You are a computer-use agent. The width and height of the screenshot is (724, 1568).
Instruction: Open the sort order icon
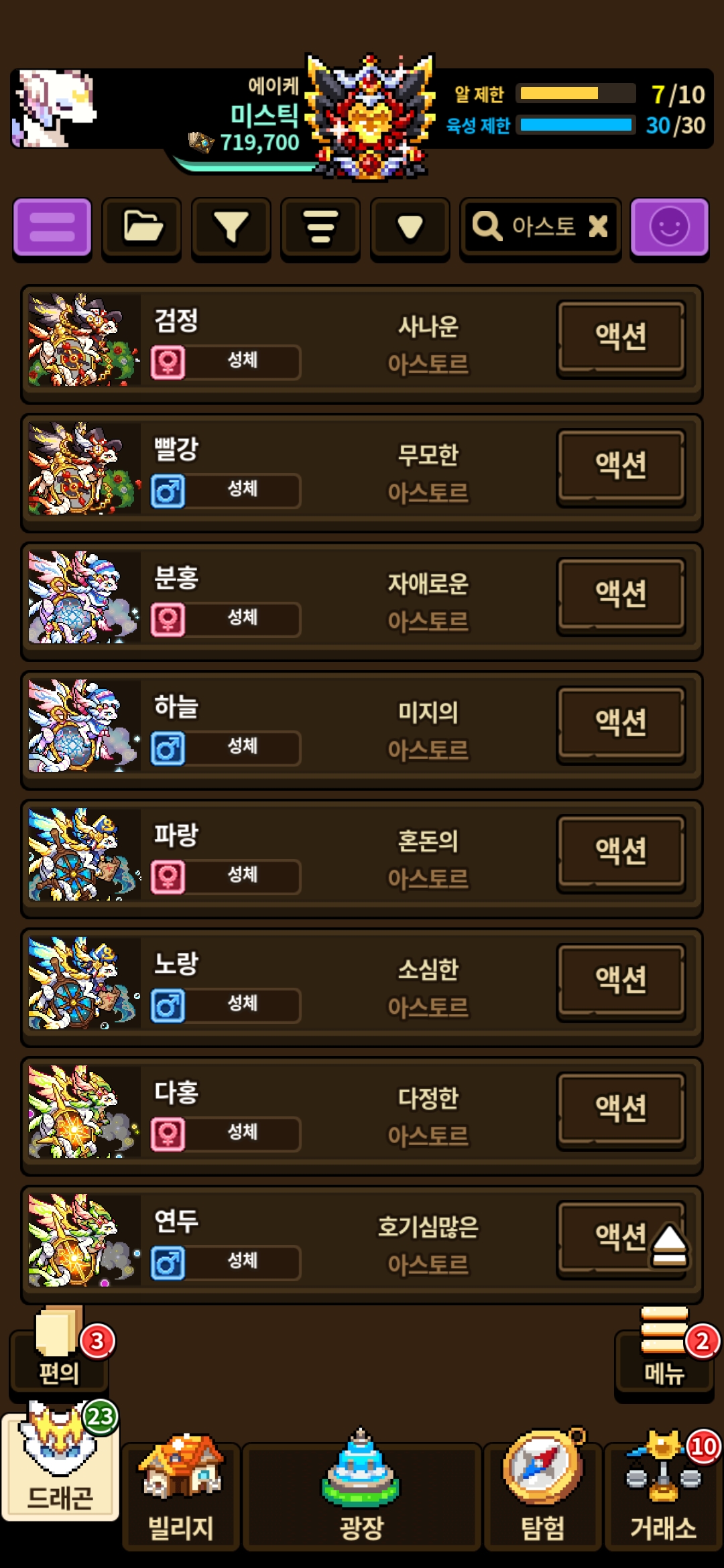pos(320,227)
